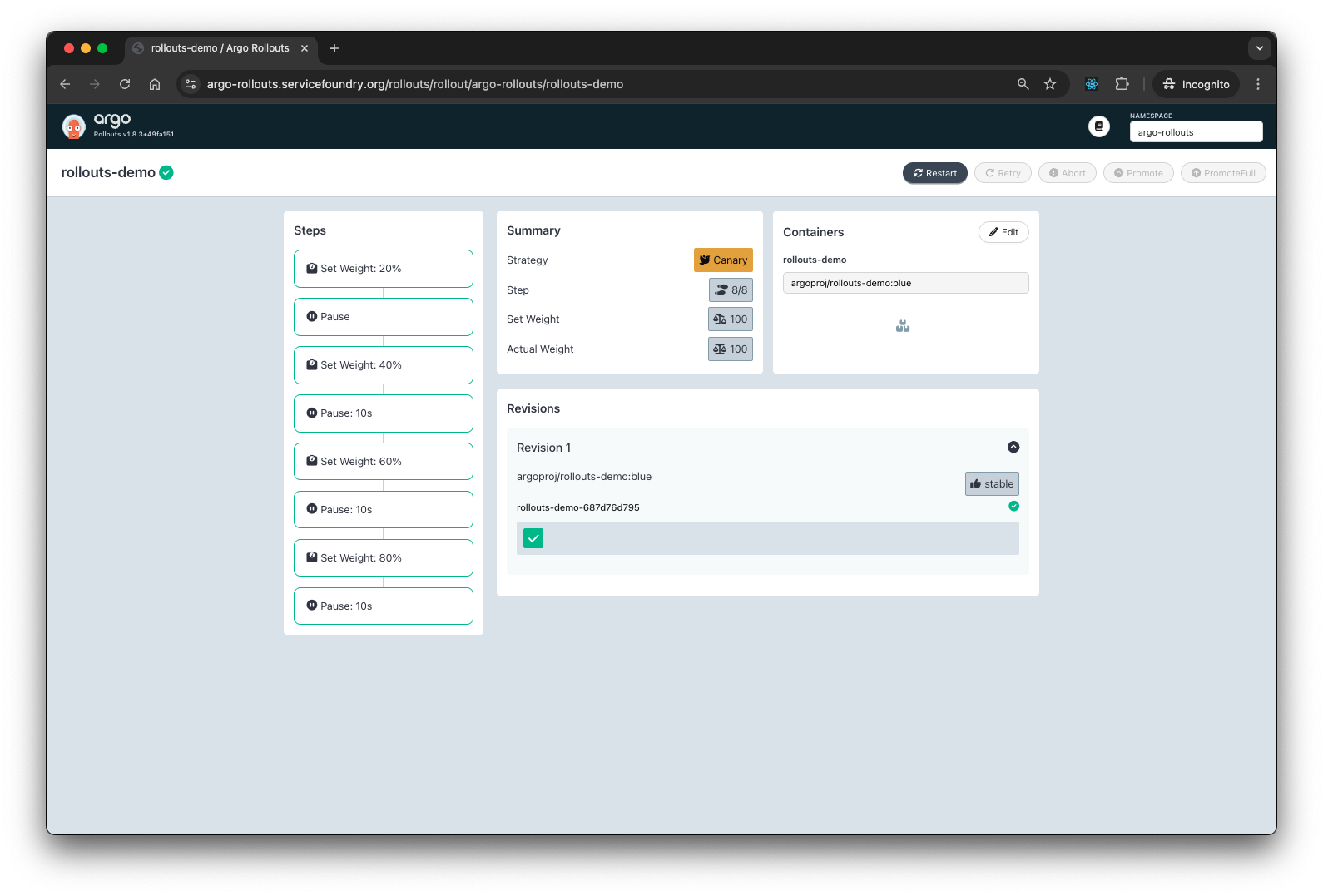1323x896 pixels.
Task: Select the Set Weight: 60% step
Action: coord(384,462)
